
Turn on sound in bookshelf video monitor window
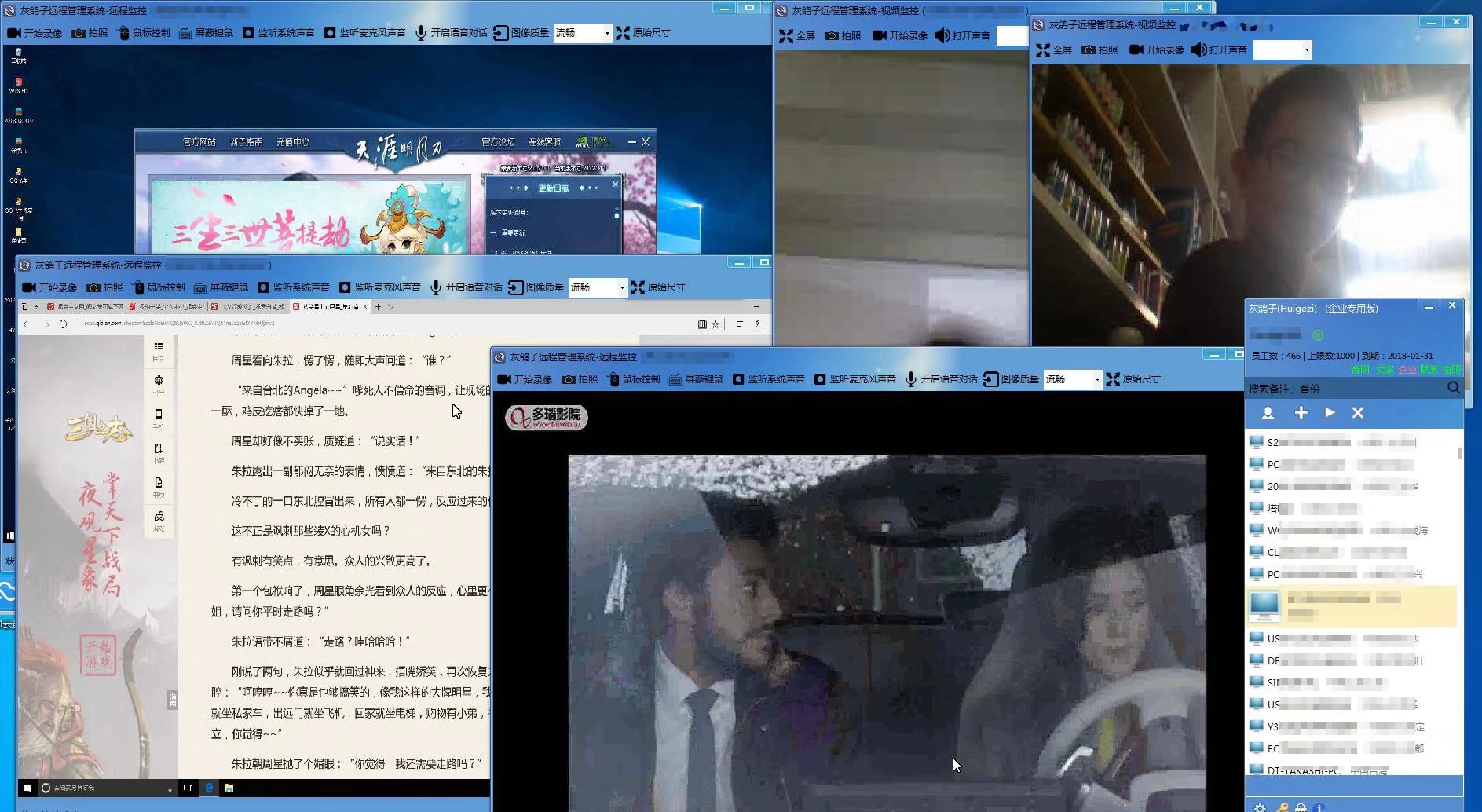pyautogui.click(x=1219, y=50)
